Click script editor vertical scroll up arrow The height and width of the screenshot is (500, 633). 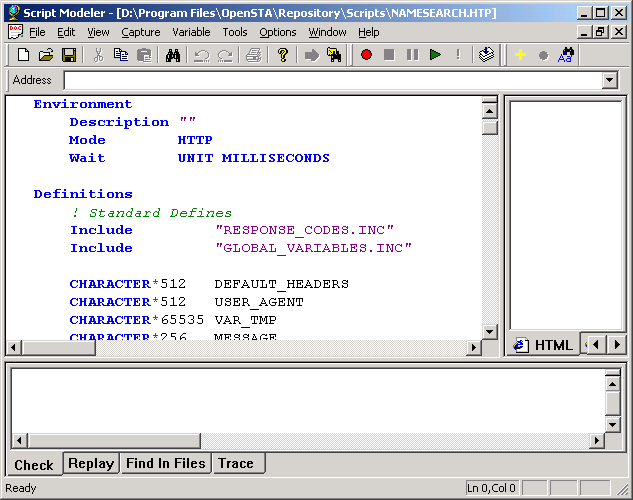click(x=489, y=111)
